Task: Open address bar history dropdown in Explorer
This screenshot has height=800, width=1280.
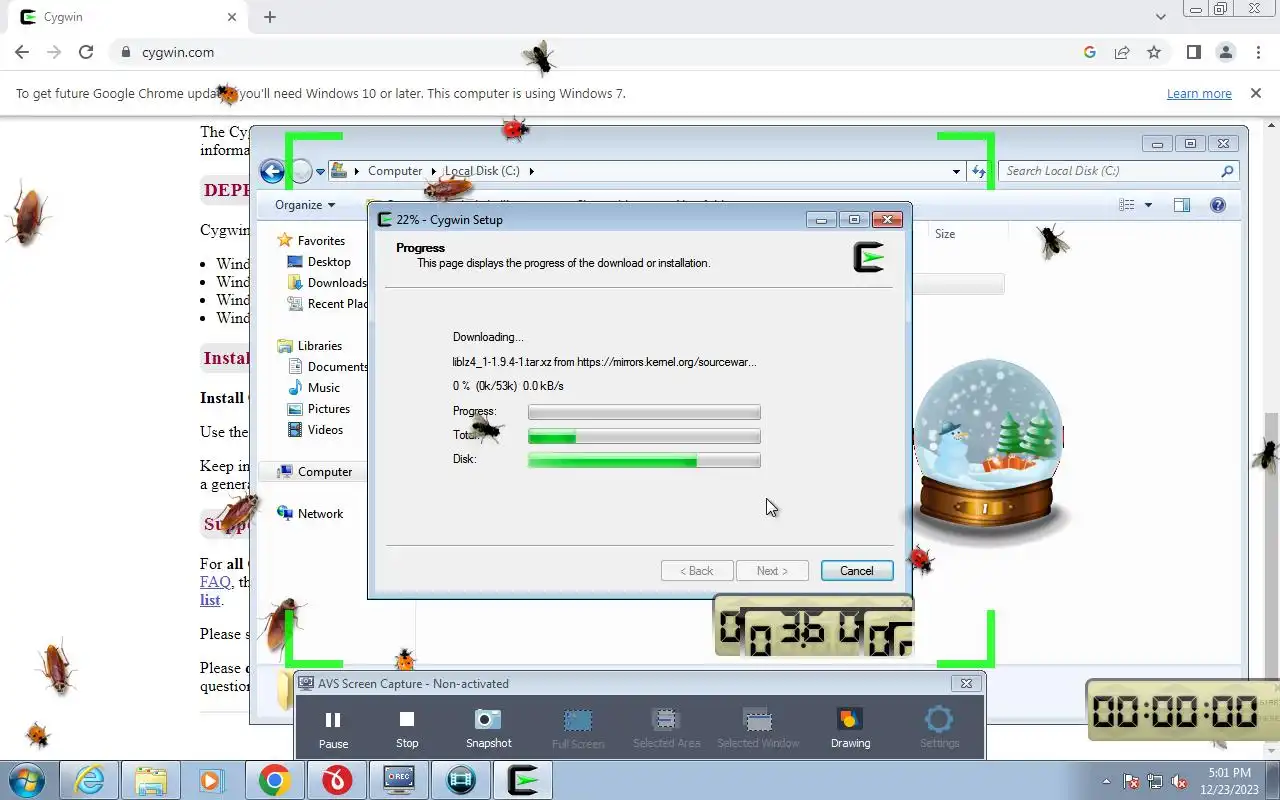Action: click(x=957, y=171)
